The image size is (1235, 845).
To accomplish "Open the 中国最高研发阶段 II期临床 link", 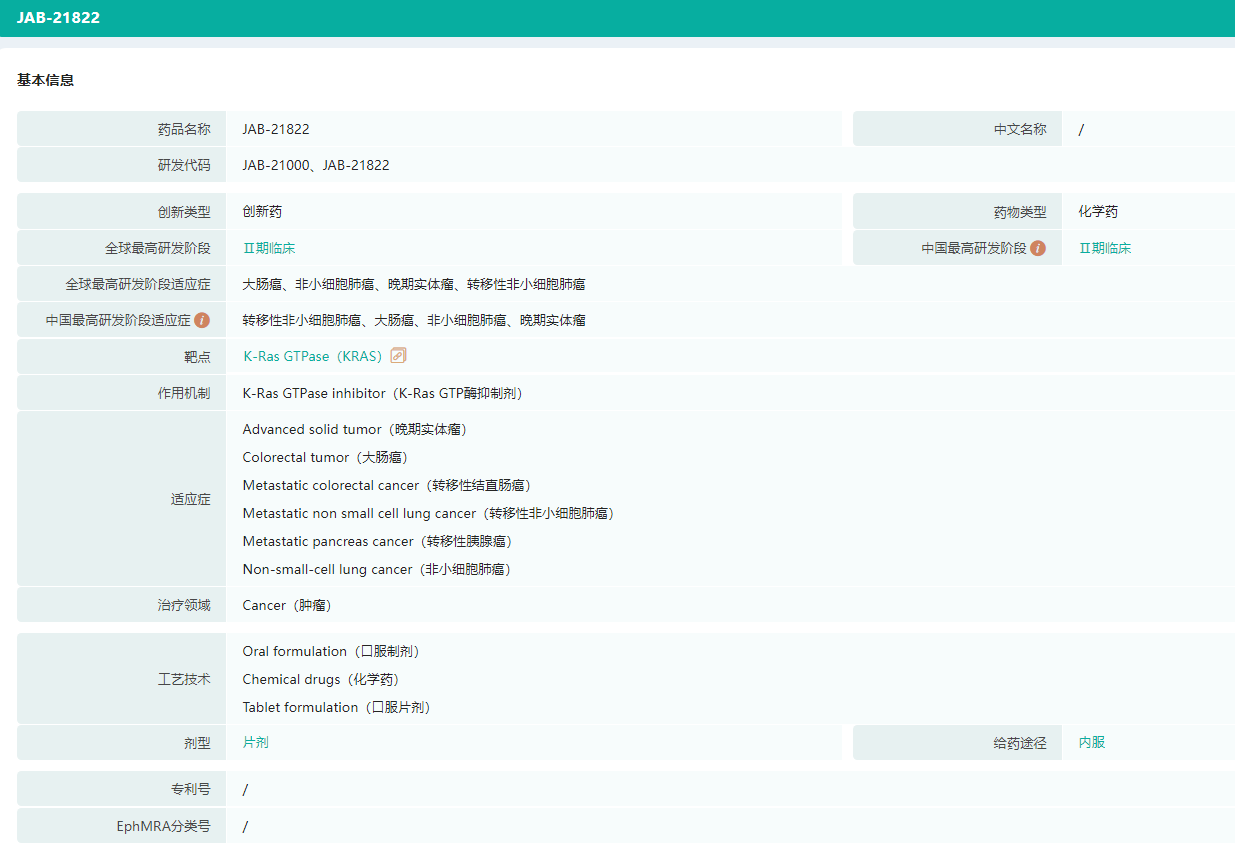I will 1105,248.
